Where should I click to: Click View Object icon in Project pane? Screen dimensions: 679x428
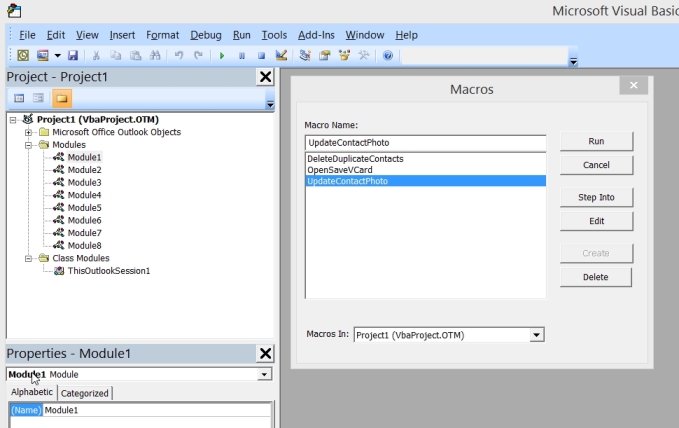click(x=38, y=98)
